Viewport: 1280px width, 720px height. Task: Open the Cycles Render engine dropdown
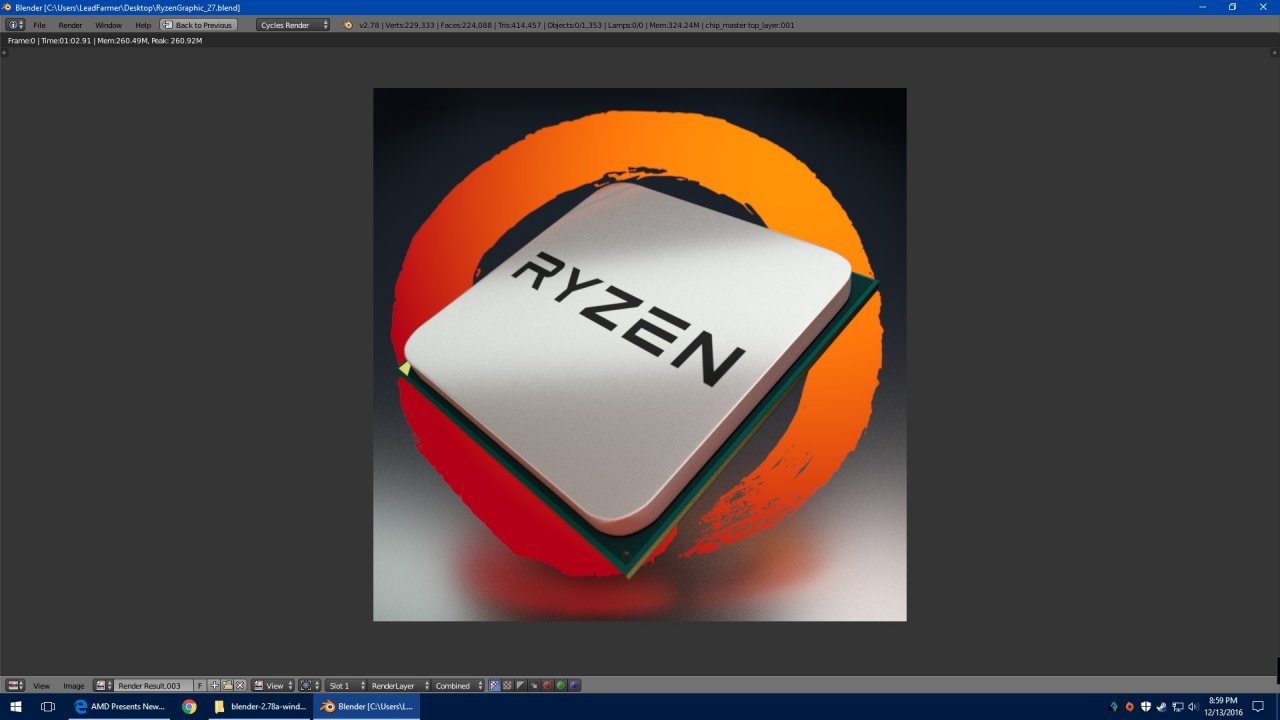[292, 25]
